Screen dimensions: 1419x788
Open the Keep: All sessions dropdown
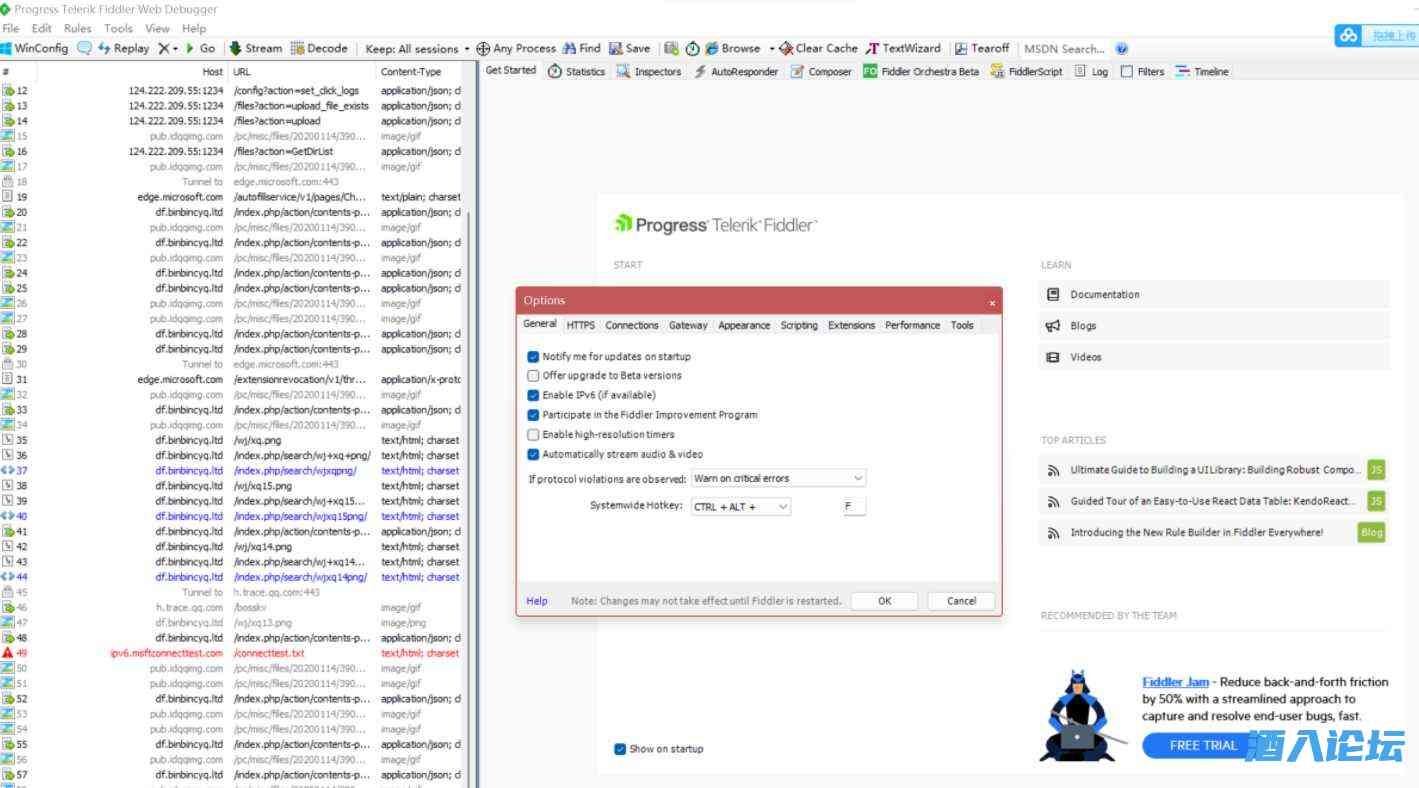tap(418, 48)
